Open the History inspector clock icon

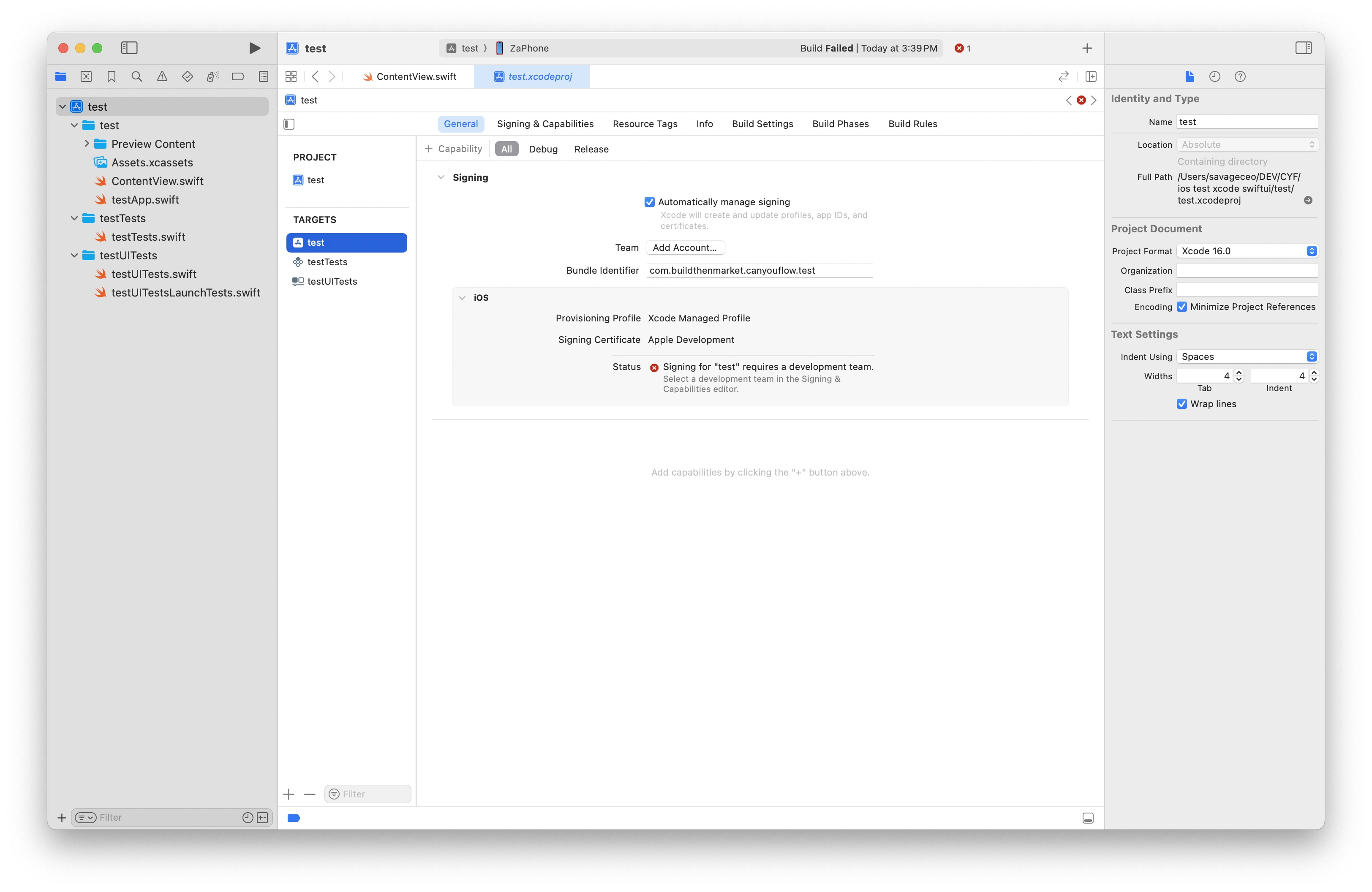(1214, 76)
